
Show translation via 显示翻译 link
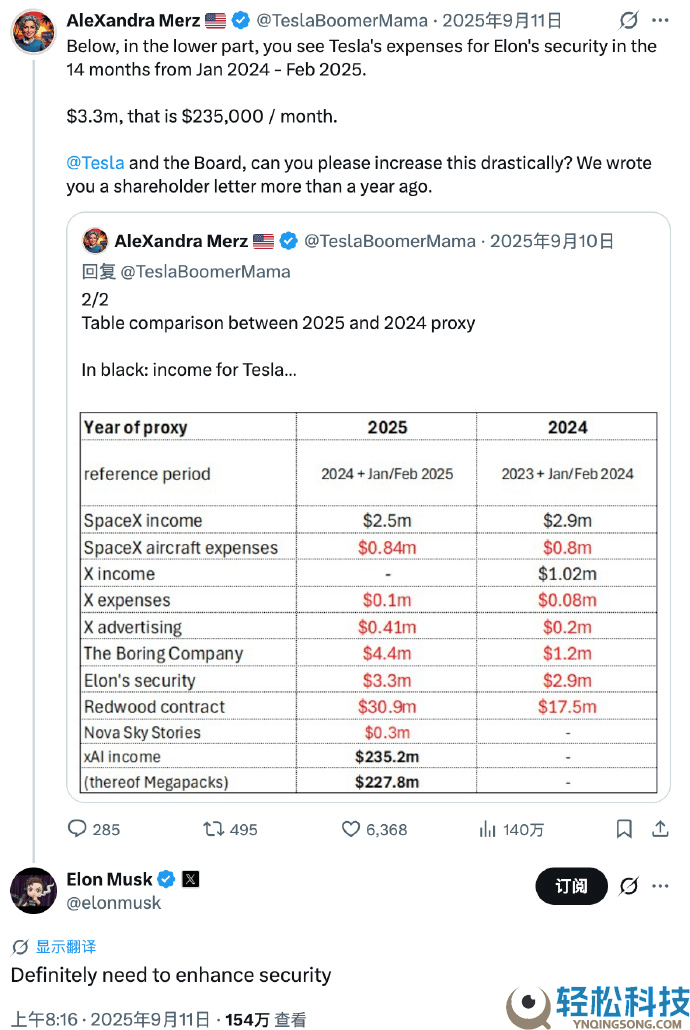(x=66, y=947)
